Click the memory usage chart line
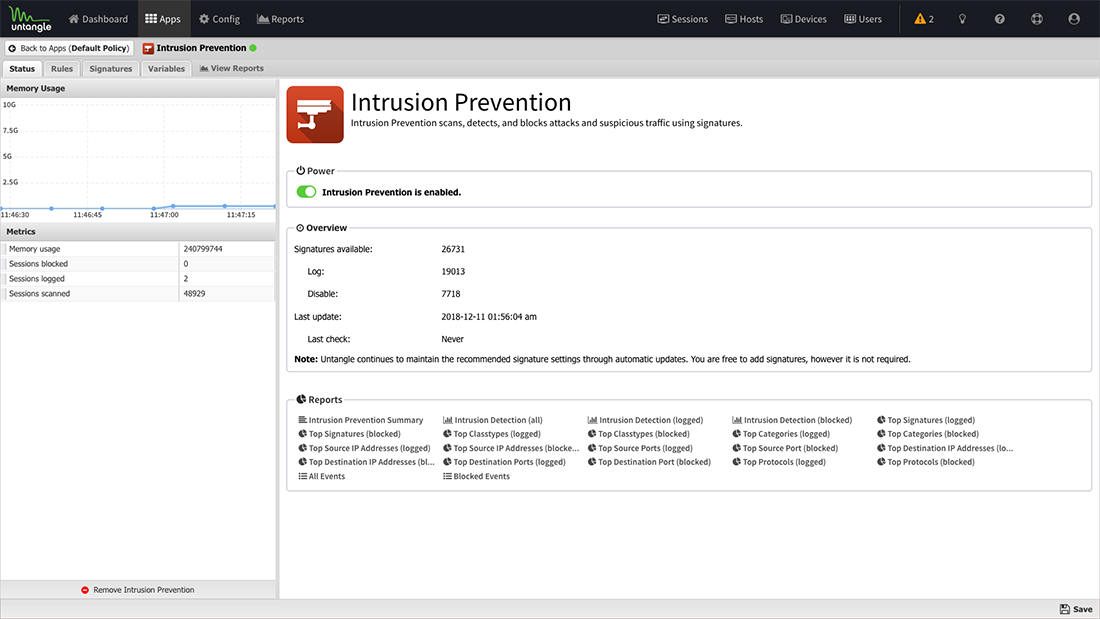 pyautogui.click(x=138, y=208)
